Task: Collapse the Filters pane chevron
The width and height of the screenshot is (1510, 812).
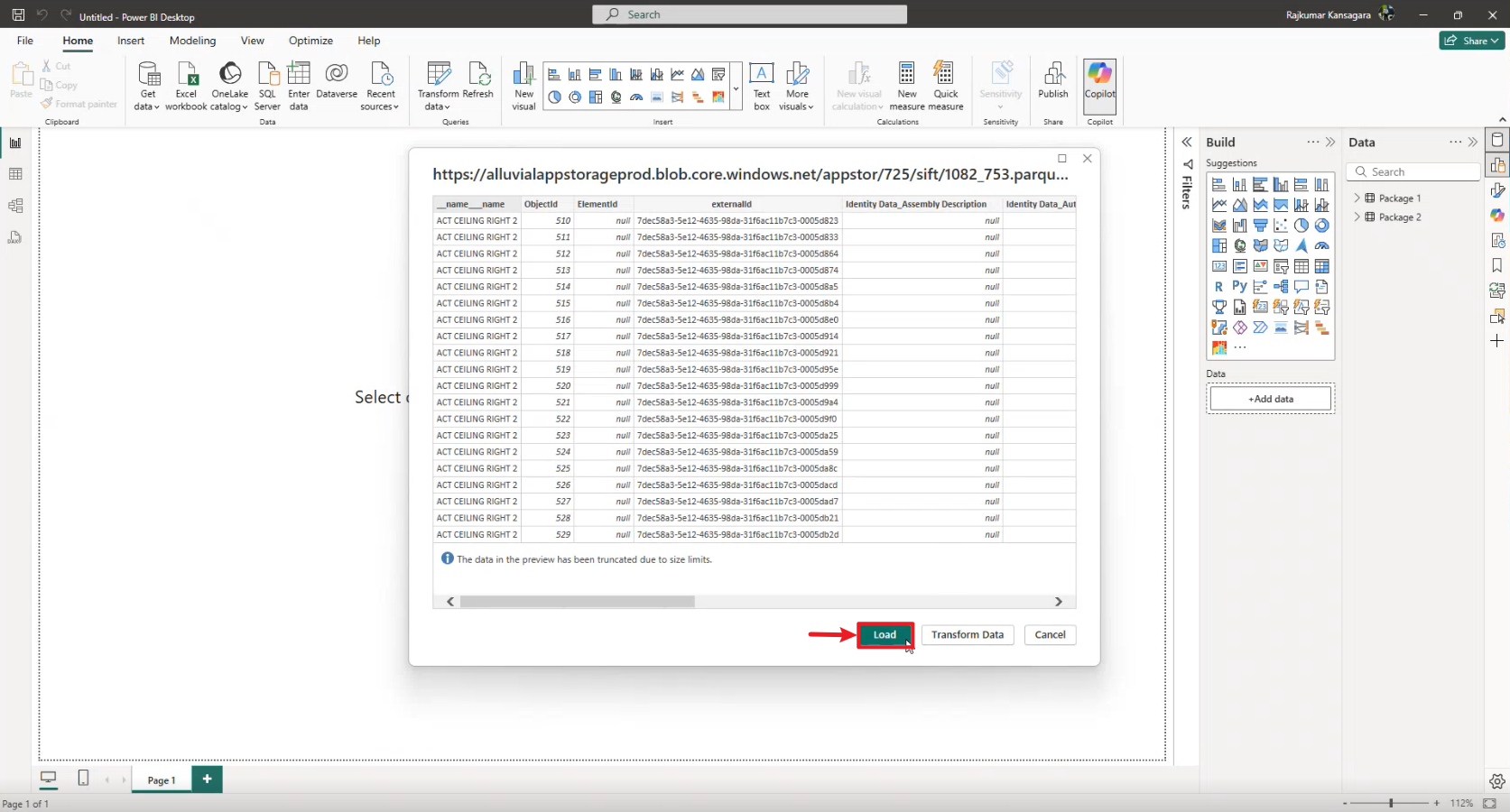Action: click(x=1187, y=143)
